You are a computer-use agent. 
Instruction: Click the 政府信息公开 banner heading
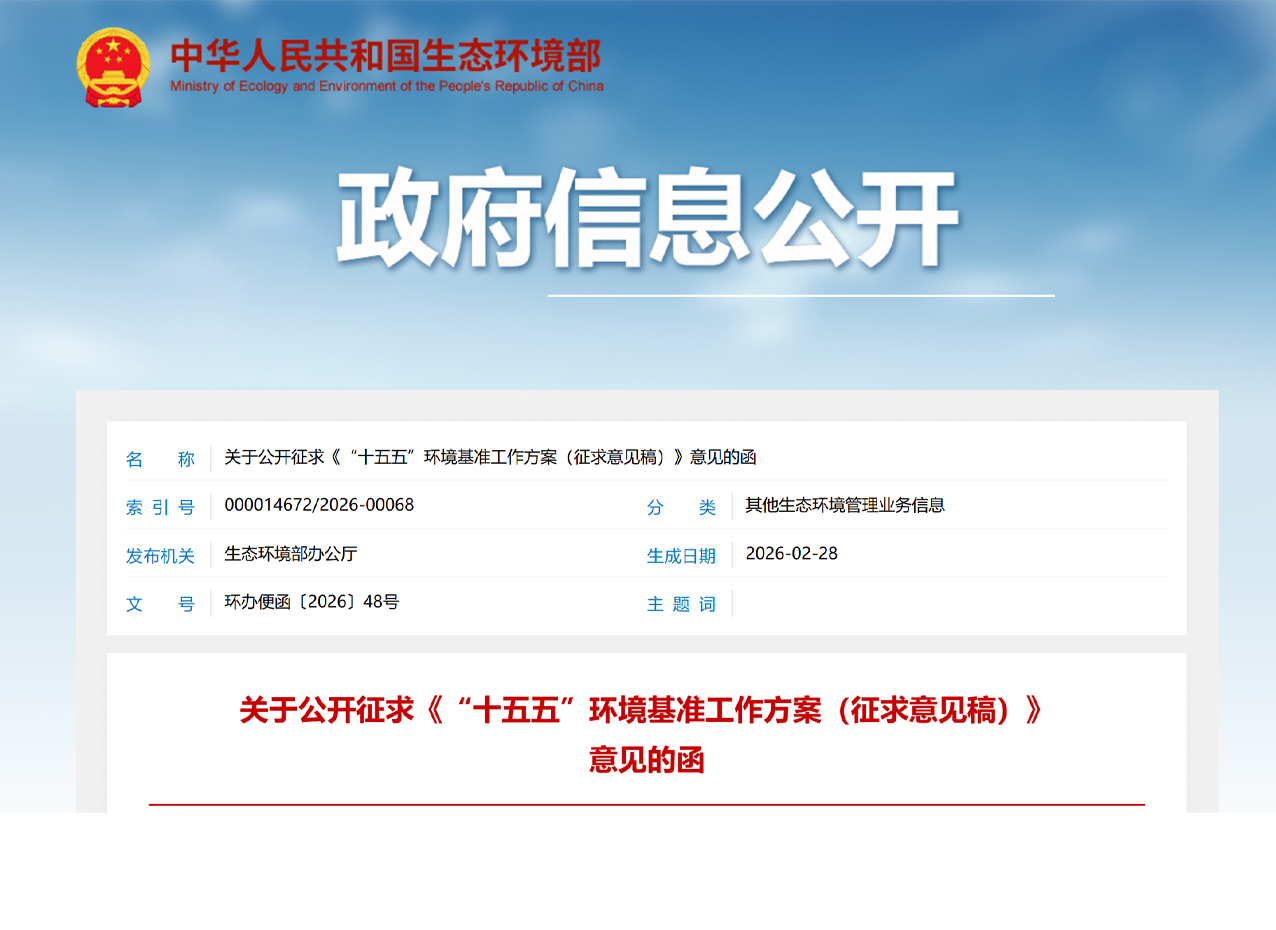[647, 219]
